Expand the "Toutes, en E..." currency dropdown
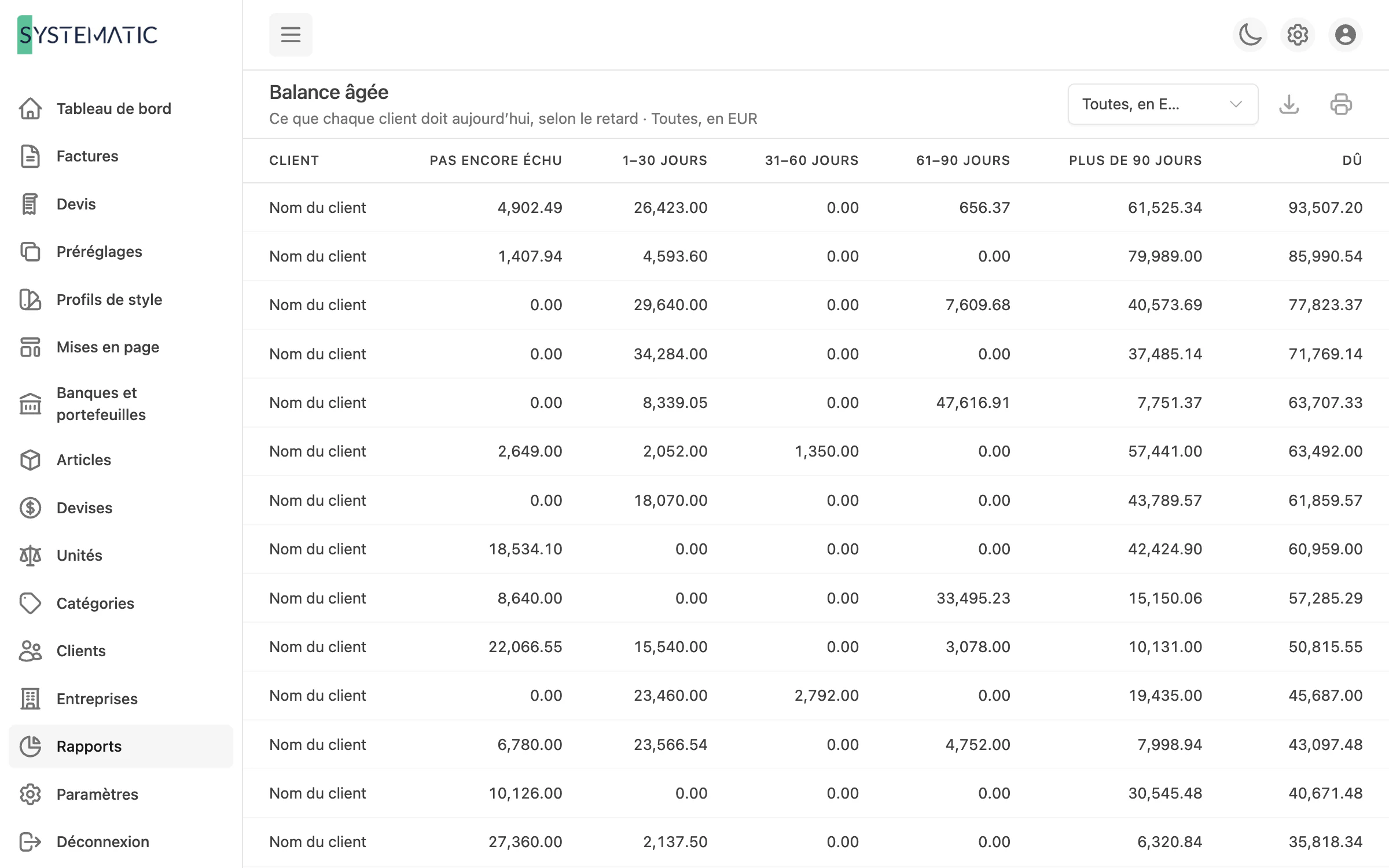This screenshot has height=868, width=1389. (x=1163, y=104)
